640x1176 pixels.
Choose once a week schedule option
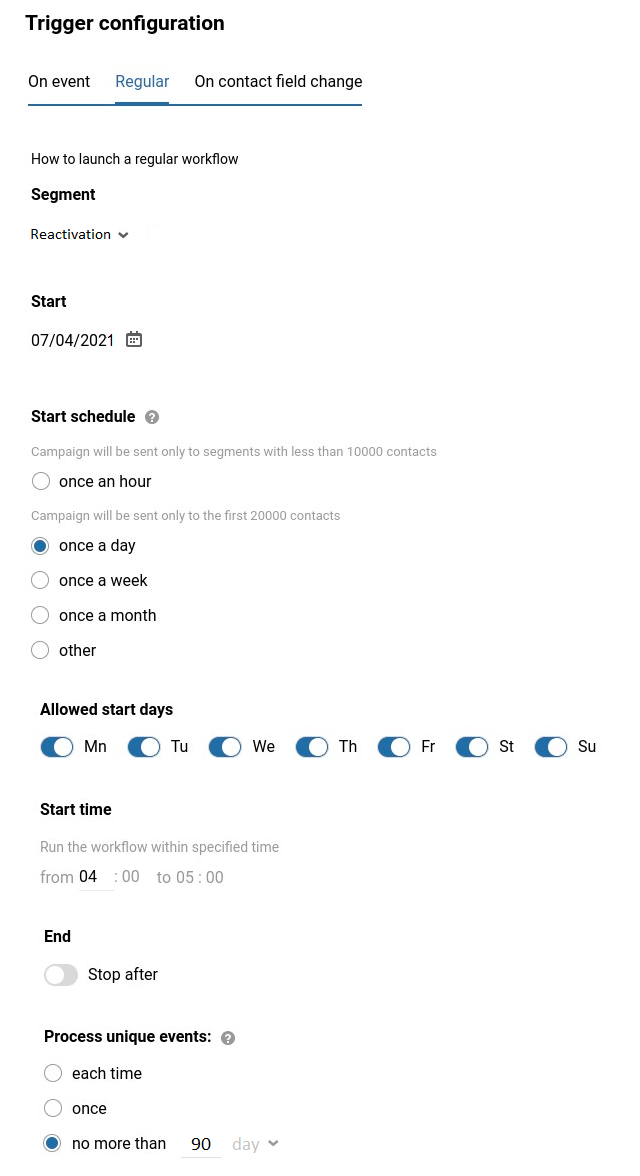(x=40, y=581)
